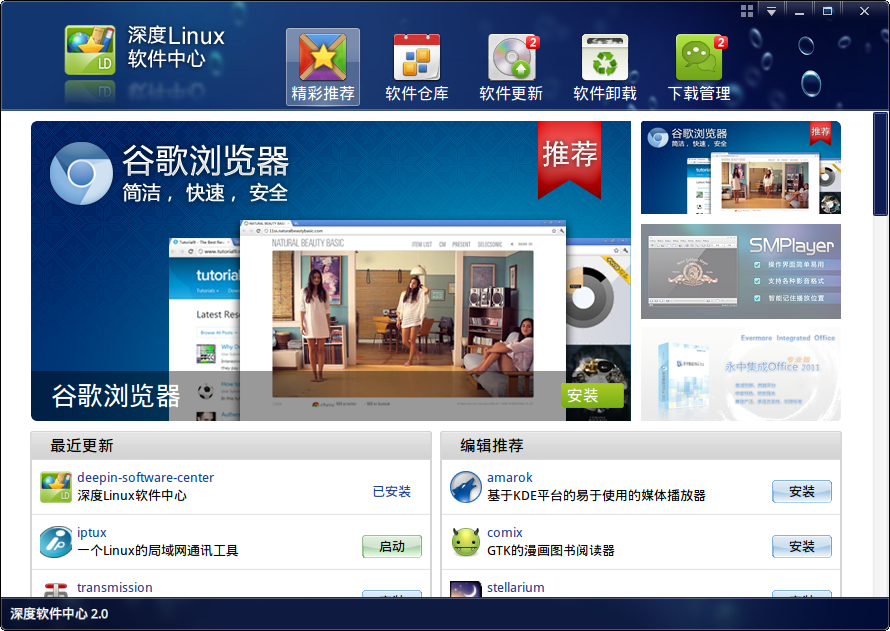The height and width of the screenshot is (631, 890).
Task: Open the 软件卸载 recycle bin icon
Action: point(604,57)
